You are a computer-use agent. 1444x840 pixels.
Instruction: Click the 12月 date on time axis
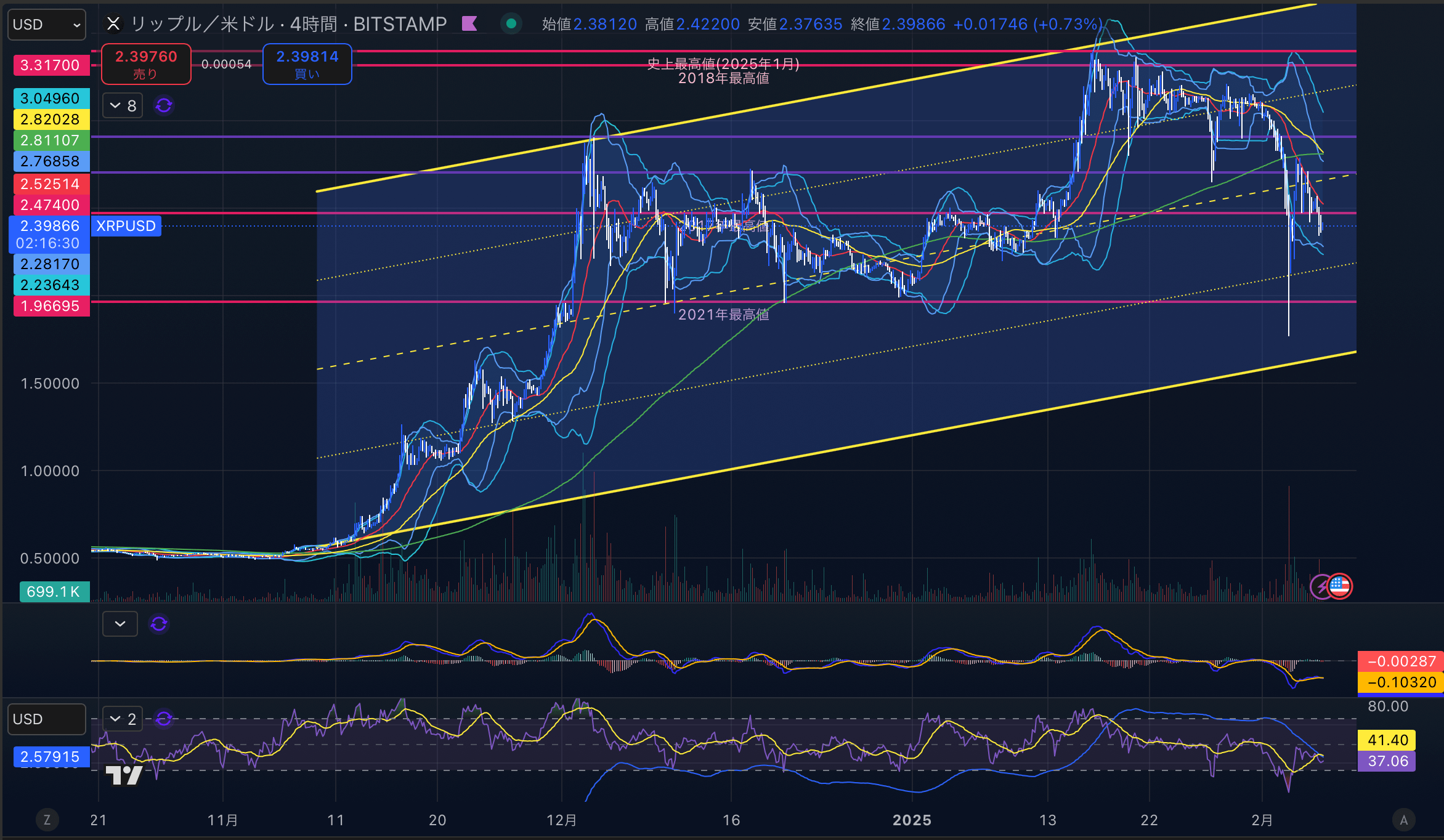(562, 820)
